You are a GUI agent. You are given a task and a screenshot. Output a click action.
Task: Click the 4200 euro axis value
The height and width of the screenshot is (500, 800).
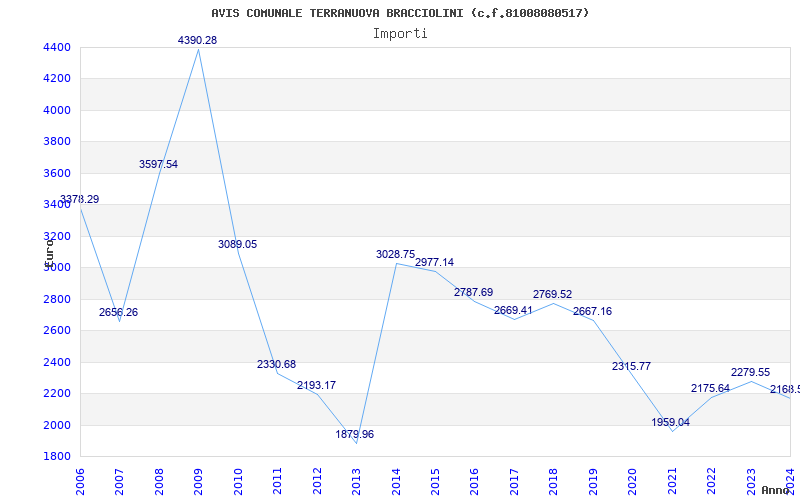coord(58,79)
